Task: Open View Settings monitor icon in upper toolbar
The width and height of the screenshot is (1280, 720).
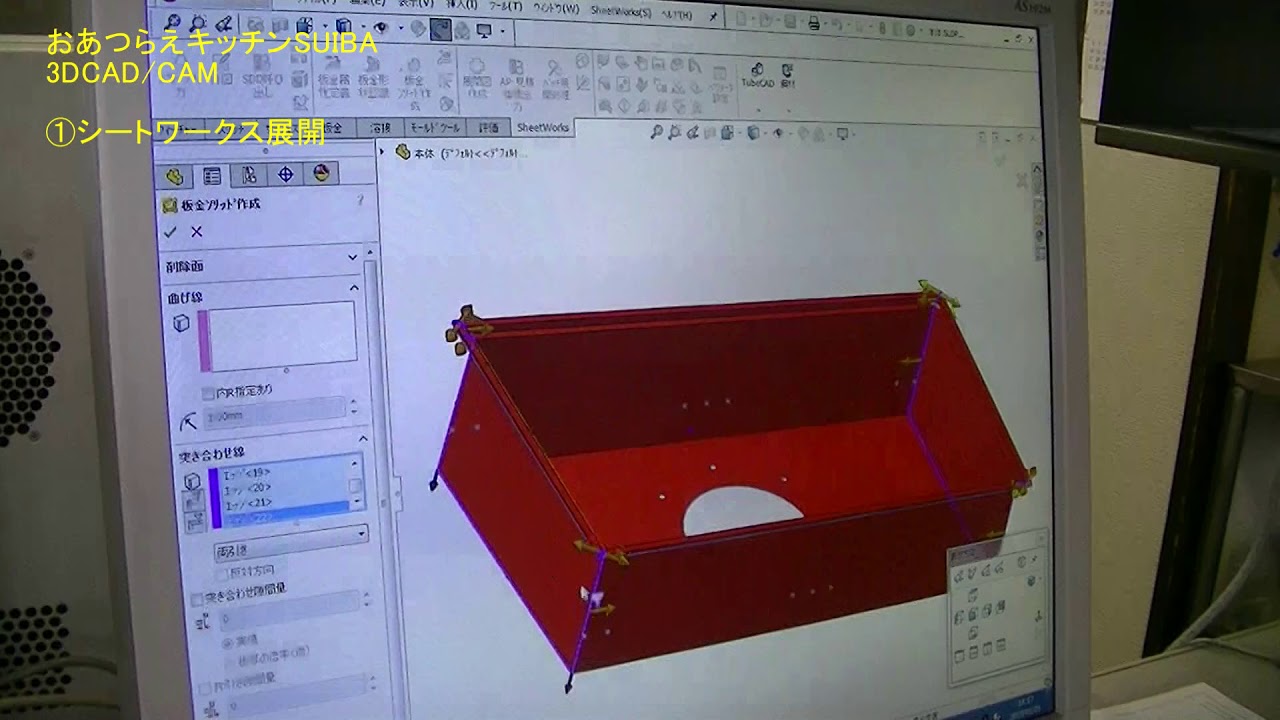Action: [x=484, y=31]
